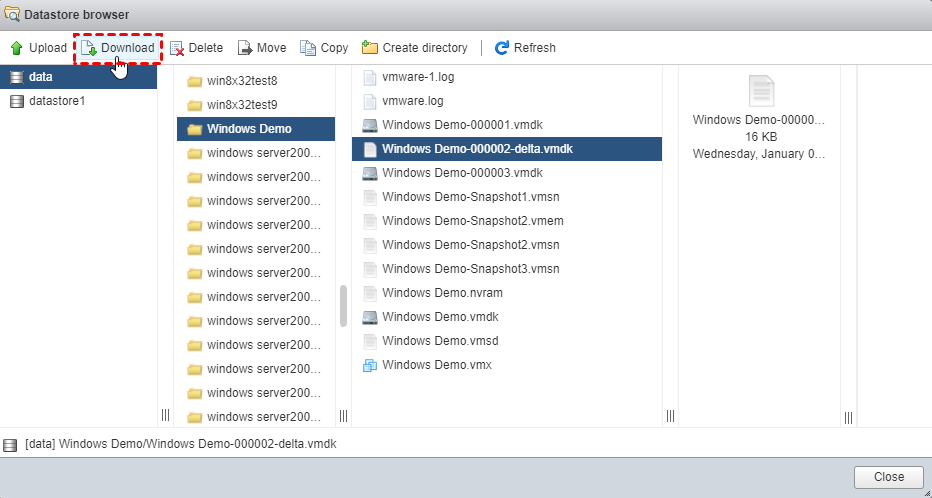Select the data datastore
The width and height of the screenshot is (932, 498).
point(41,77)
